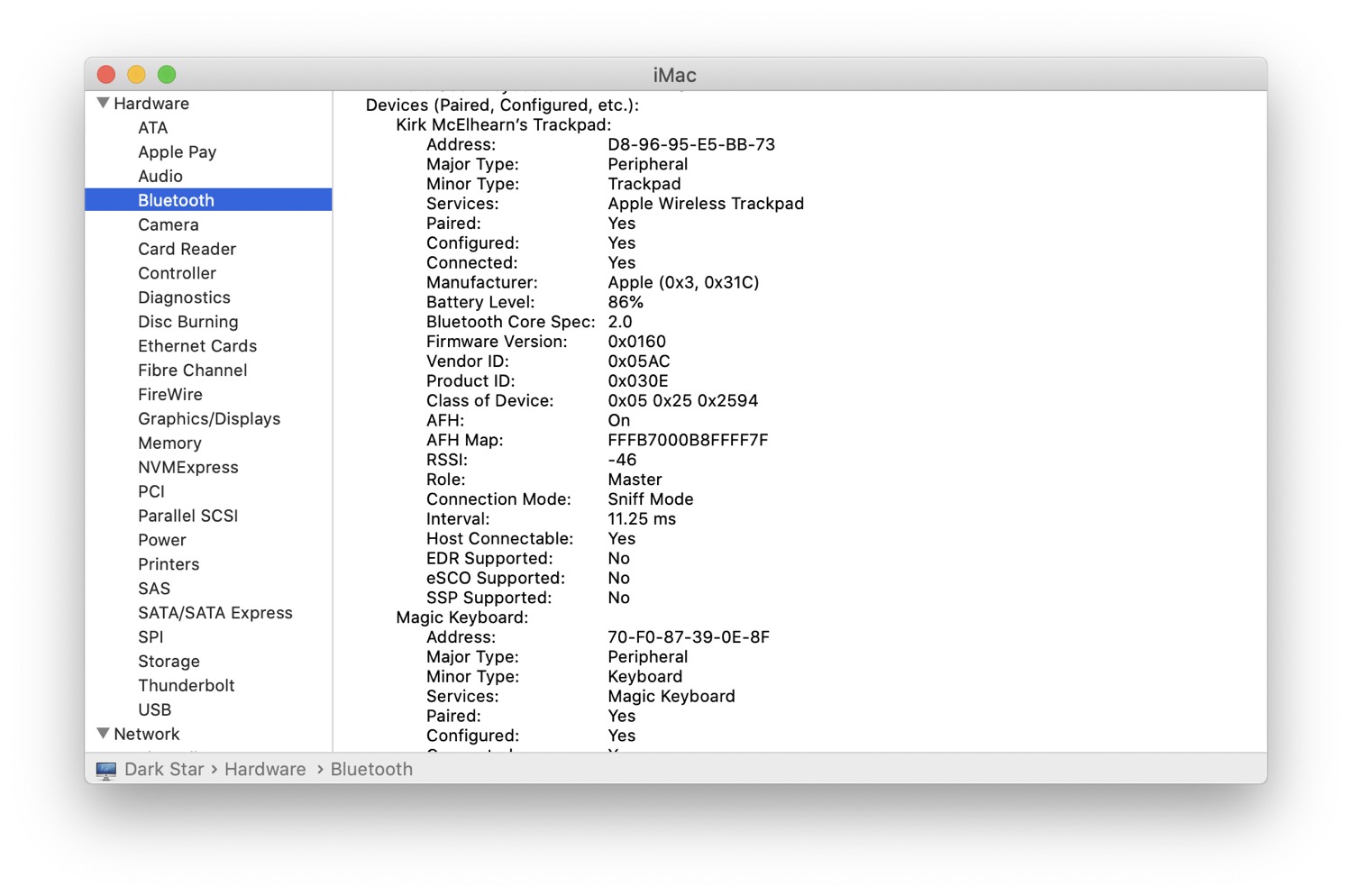Viewport: 1352px width, 896px height.
Task: Click Devices (Paired, Configured, etc.) heading
Action: (502, 105)
